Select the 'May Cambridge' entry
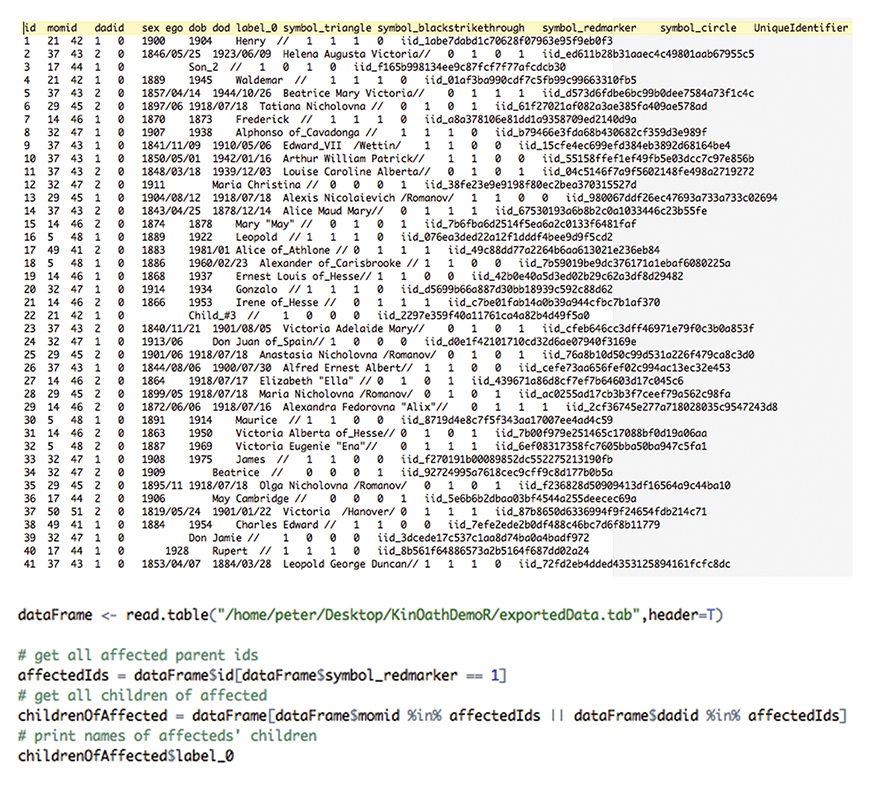Screen dimensions: 874x788 [x=250, y=499]
